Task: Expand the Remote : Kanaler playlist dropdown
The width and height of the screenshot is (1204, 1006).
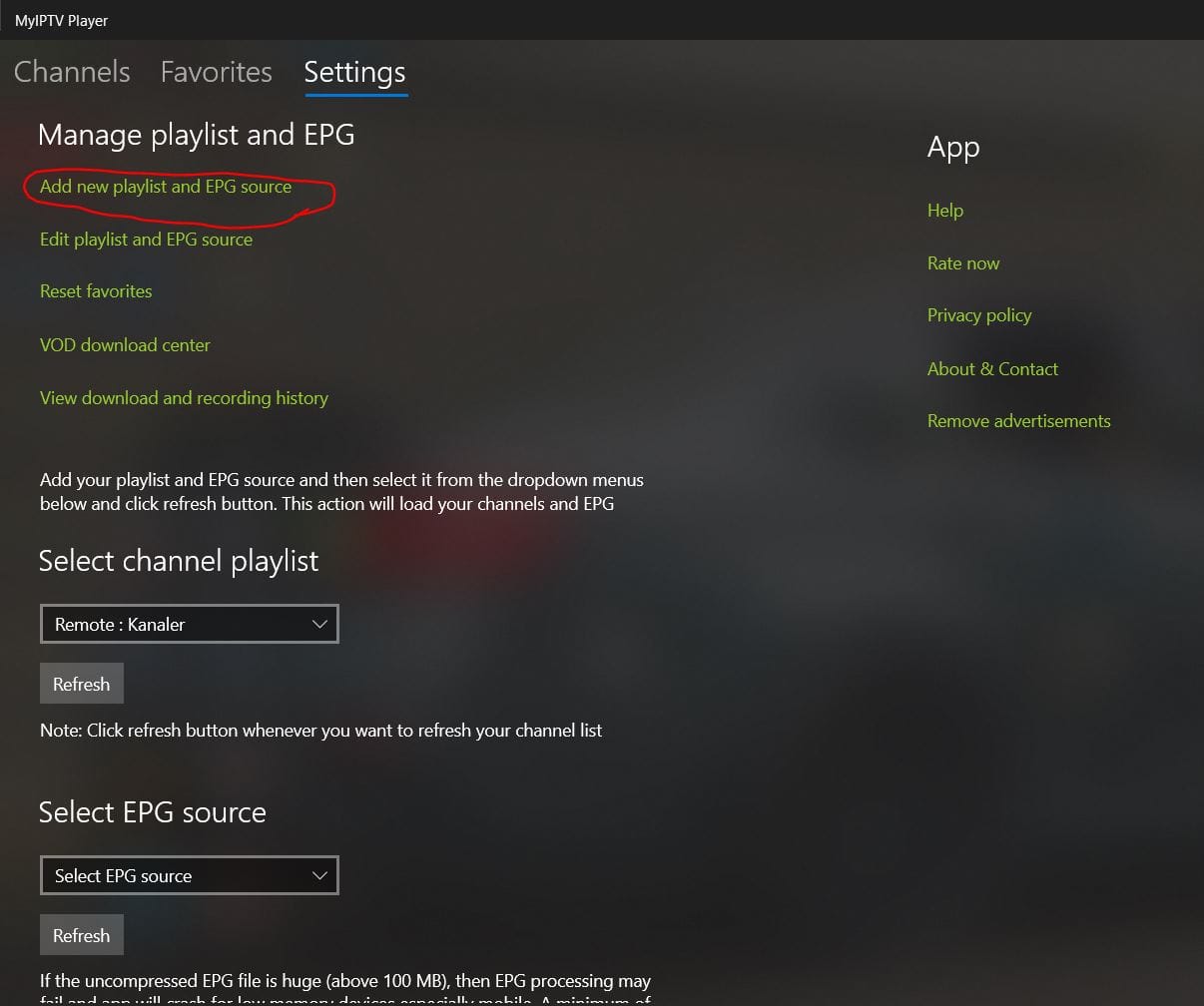Action: (190, 624)
